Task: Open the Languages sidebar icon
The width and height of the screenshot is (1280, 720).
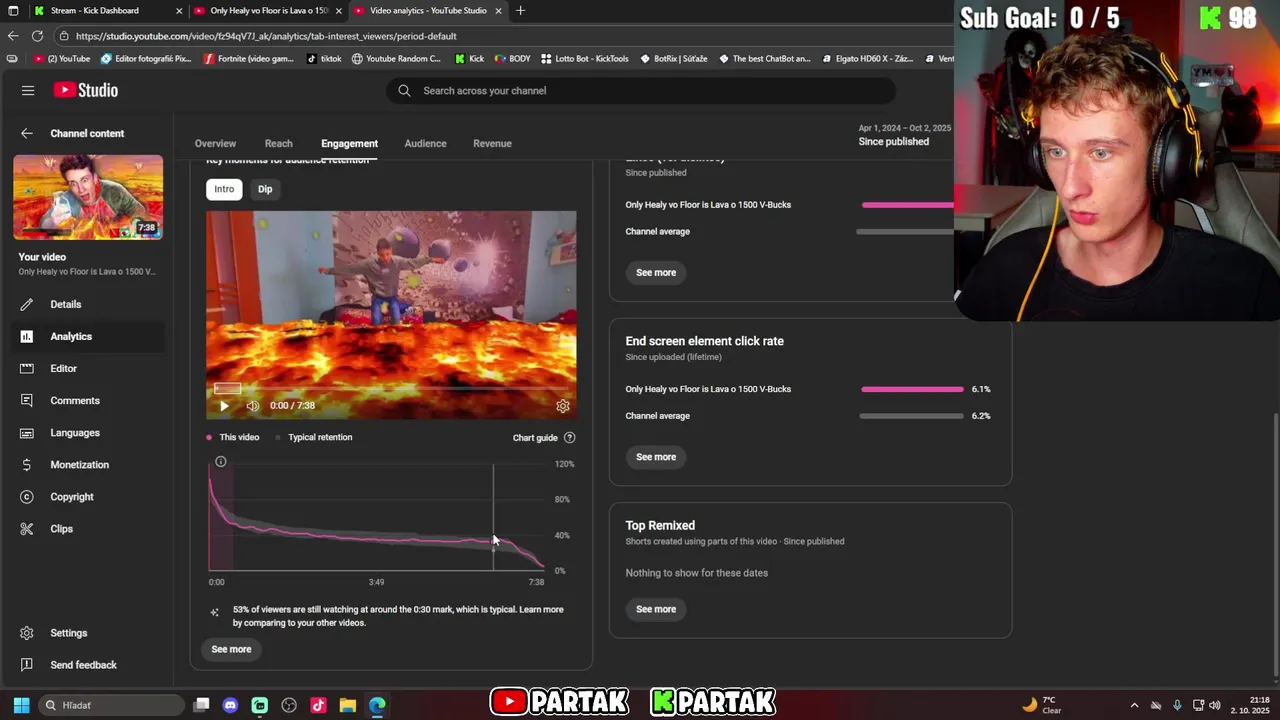Action: click(x=27, y=432)
